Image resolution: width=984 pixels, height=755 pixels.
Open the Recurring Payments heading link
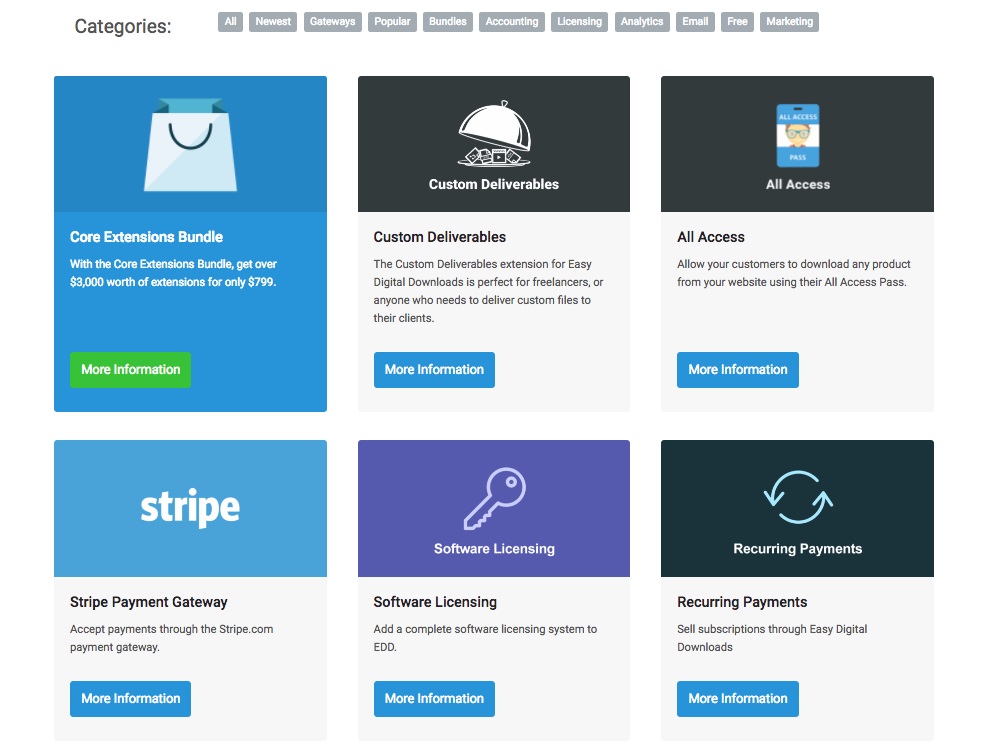(x=742, y=602)
